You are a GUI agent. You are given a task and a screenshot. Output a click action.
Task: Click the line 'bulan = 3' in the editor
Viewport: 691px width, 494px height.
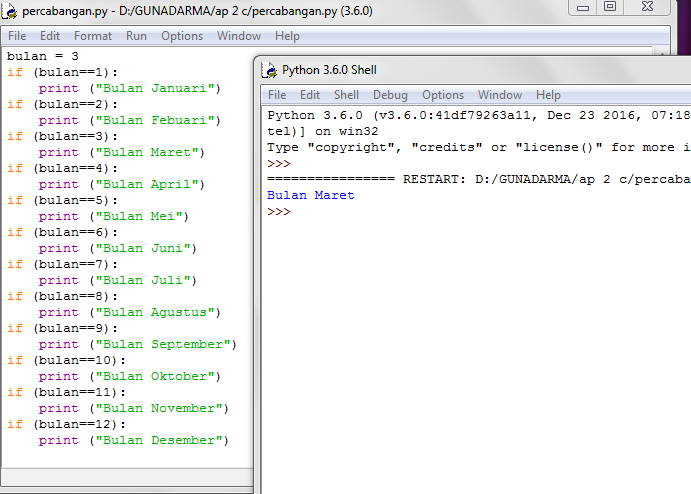[x=43, y=56]
